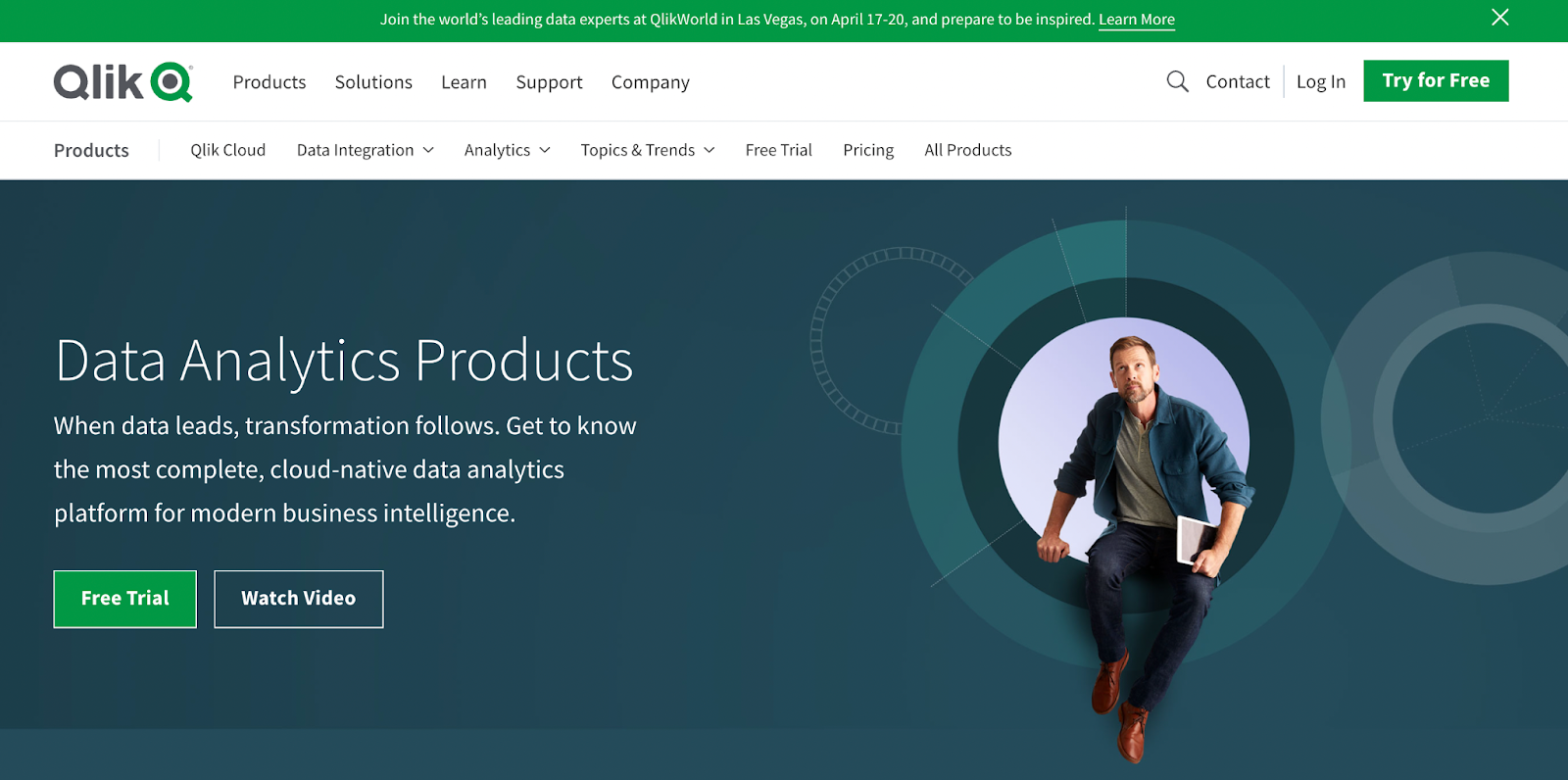
Task: Open Free Trial in the sub-navigation
Action: pos(778,150)
